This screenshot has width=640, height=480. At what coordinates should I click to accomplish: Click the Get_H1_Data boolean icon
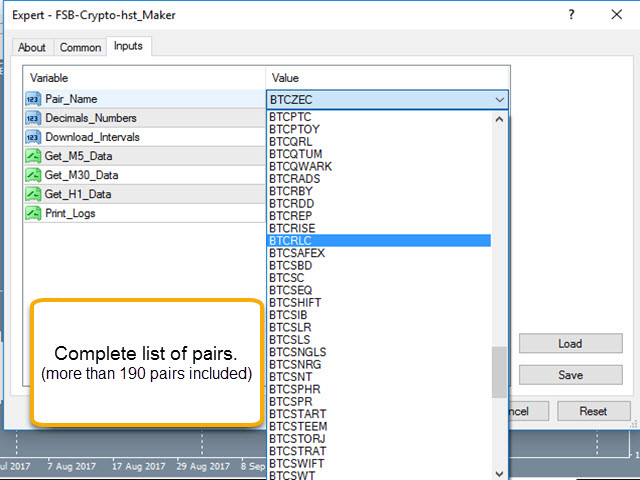click(33, 194)
